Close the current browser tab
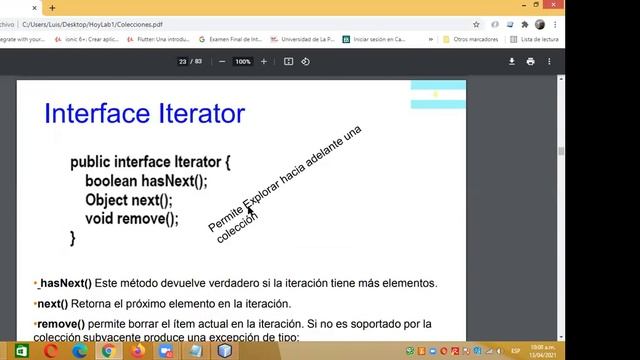Image resolution: width=640 pixels, height=360 pixels. point(34,8)
